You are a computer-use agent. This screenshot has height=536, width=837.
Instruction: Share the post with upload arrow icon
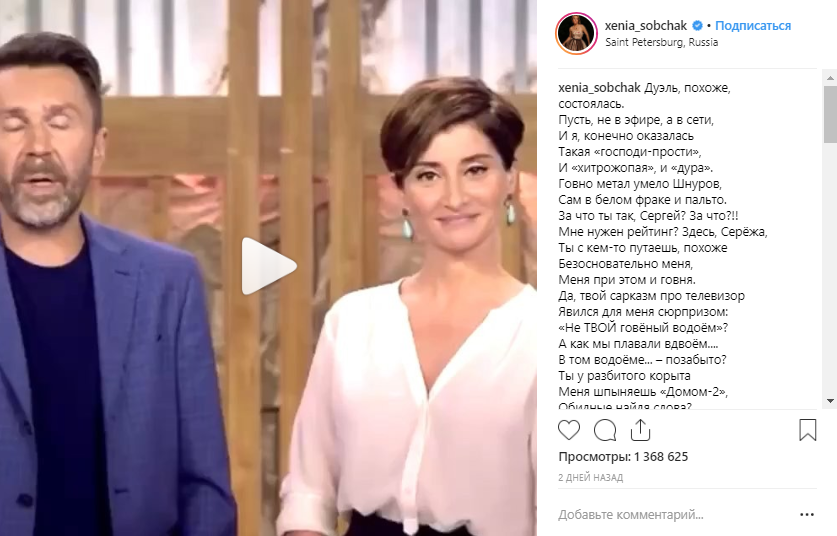640,430
